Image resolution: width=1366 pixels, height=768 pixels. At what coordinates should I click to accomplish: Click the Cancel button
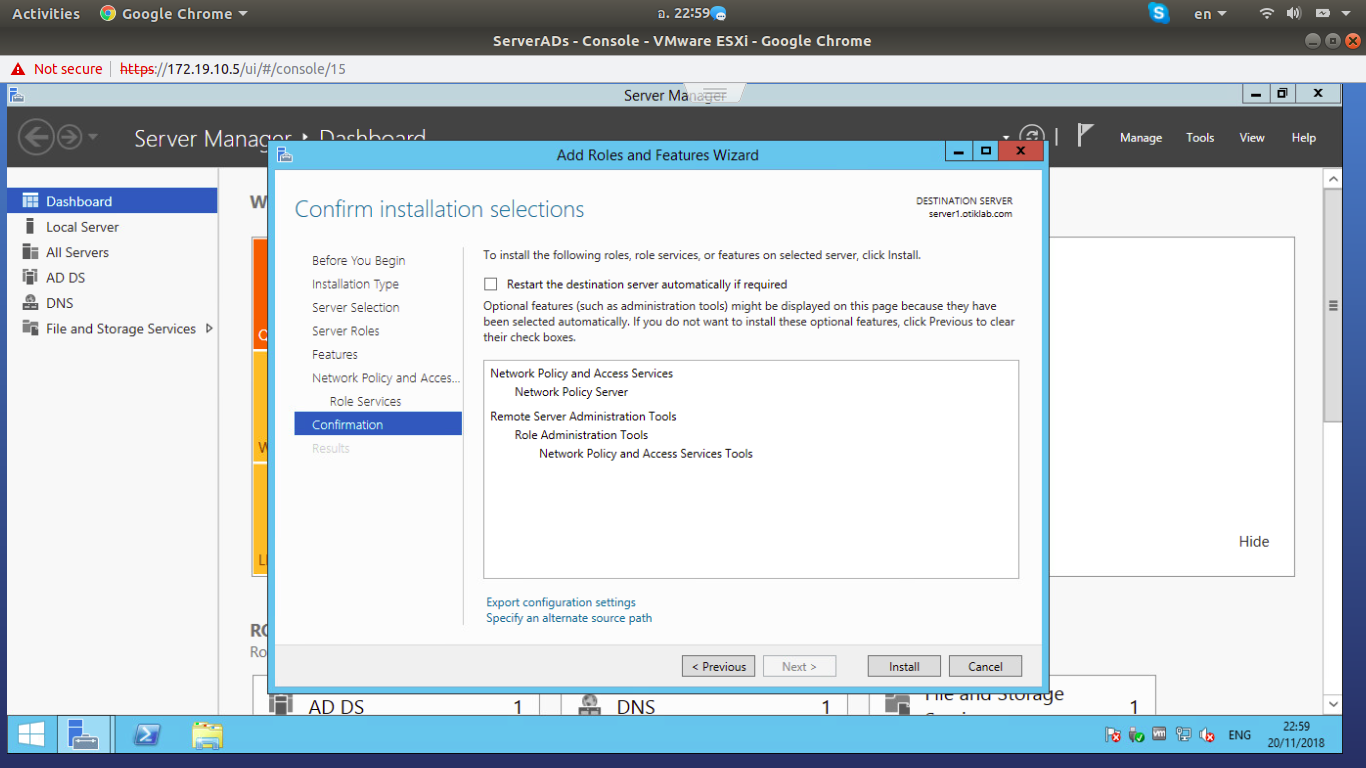coord(985,666)
